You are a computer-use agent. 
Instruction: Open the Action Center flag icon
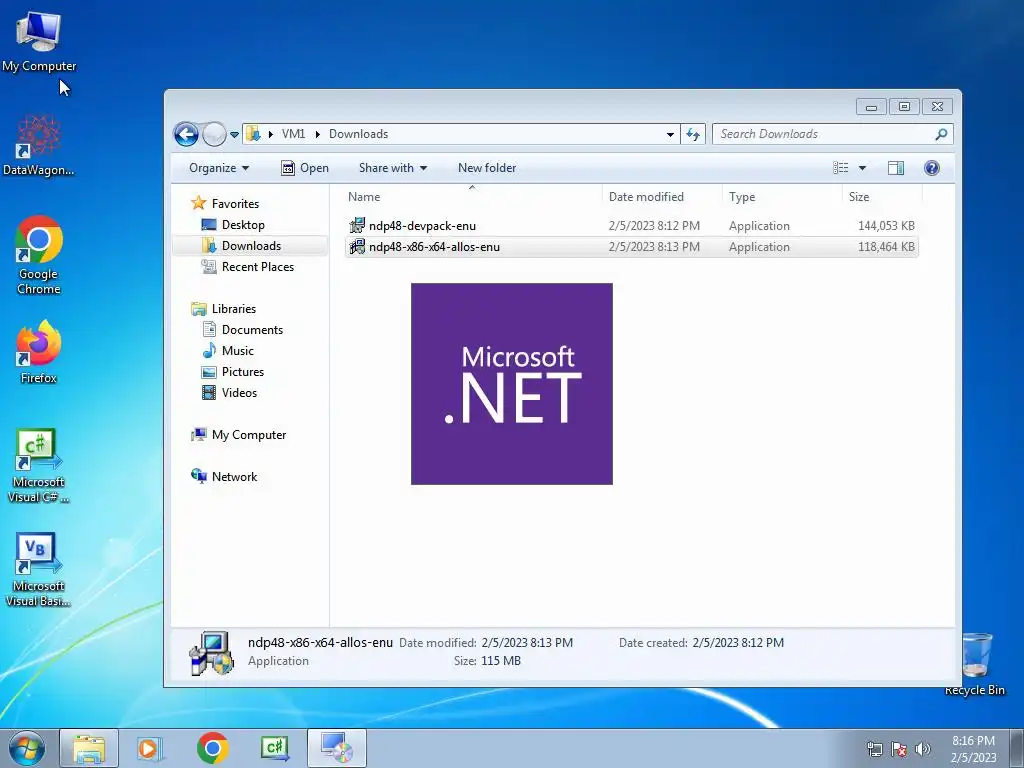pyautogui.click(x=899, y=750)
